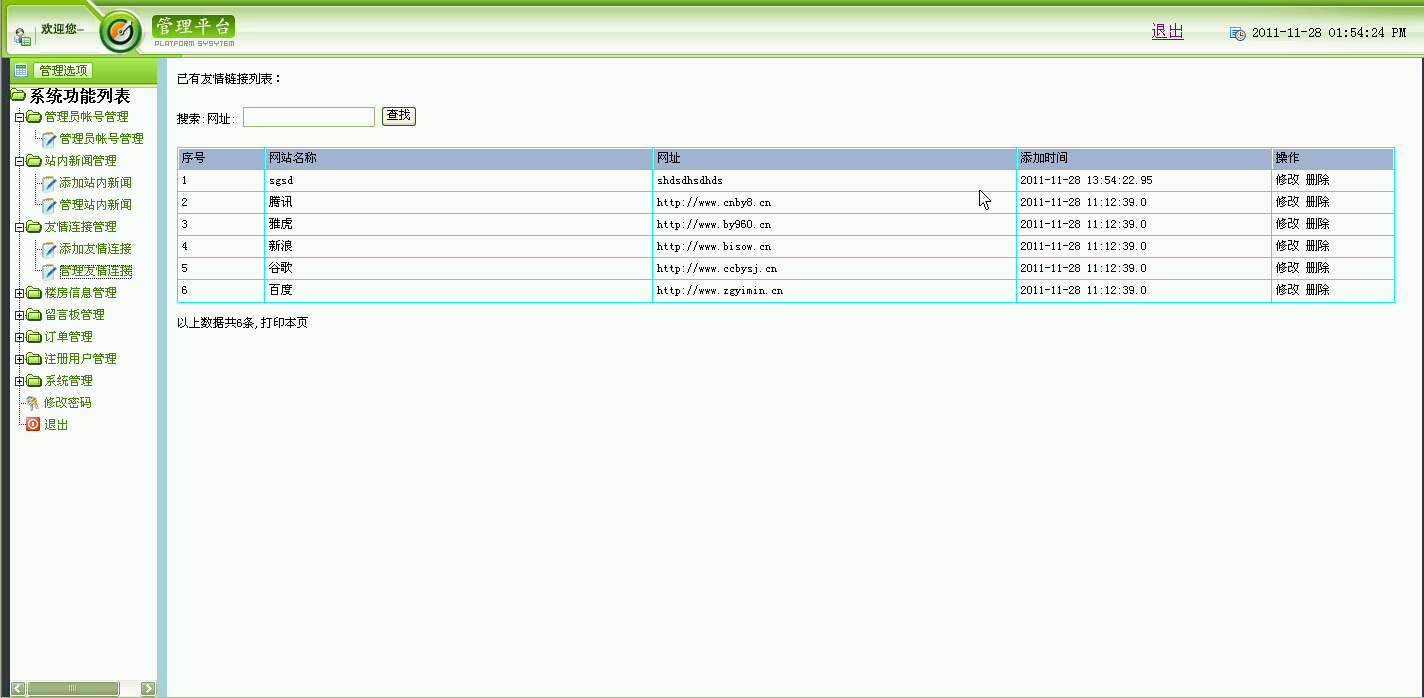Click the folder icon of 注册用户管理

34,359
